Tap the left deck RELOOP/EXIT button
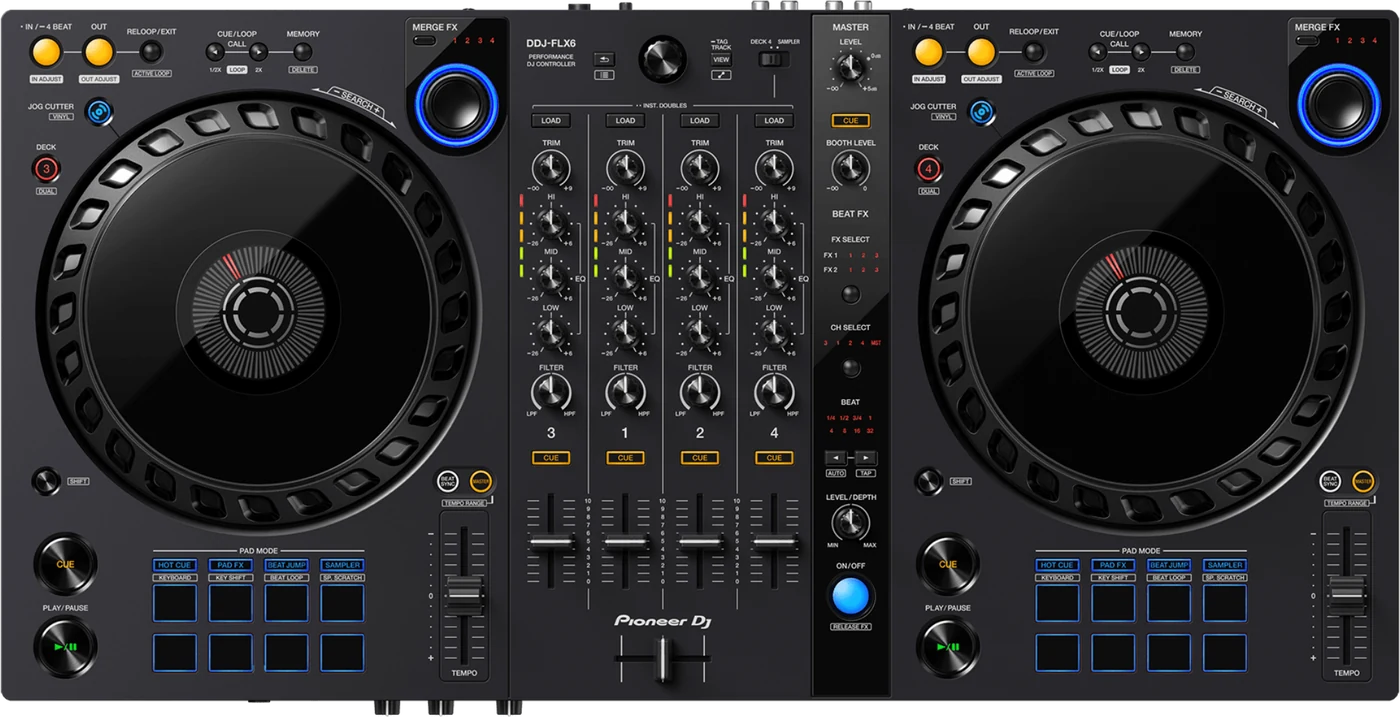 coord(151,52)
